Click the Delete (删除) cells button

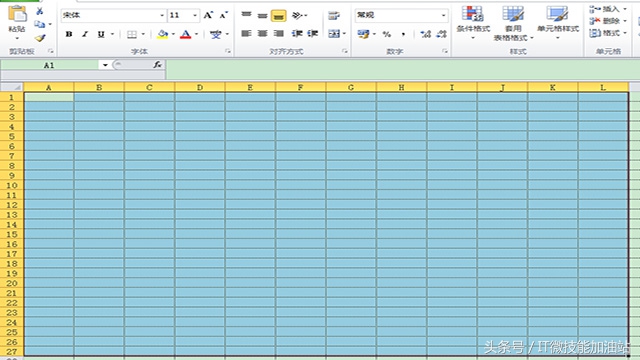point(607,21)
